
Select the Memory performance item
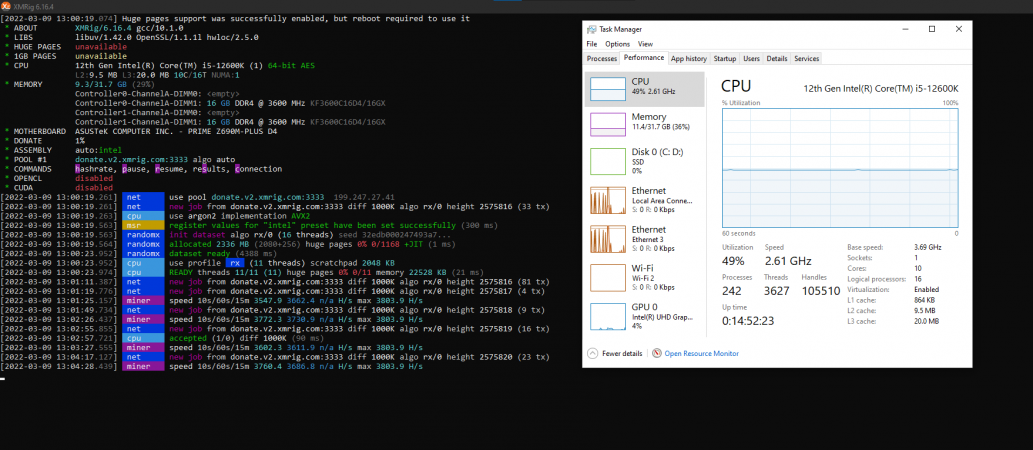(644, 124)
